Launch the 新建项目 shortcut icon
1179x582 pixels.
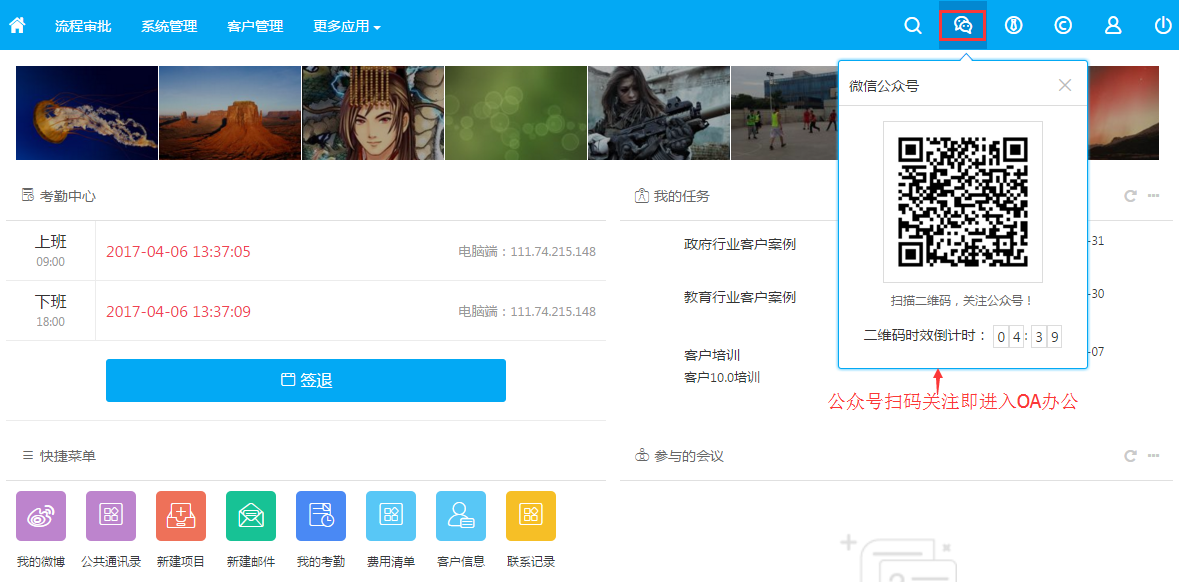click(x=180, y=516)
